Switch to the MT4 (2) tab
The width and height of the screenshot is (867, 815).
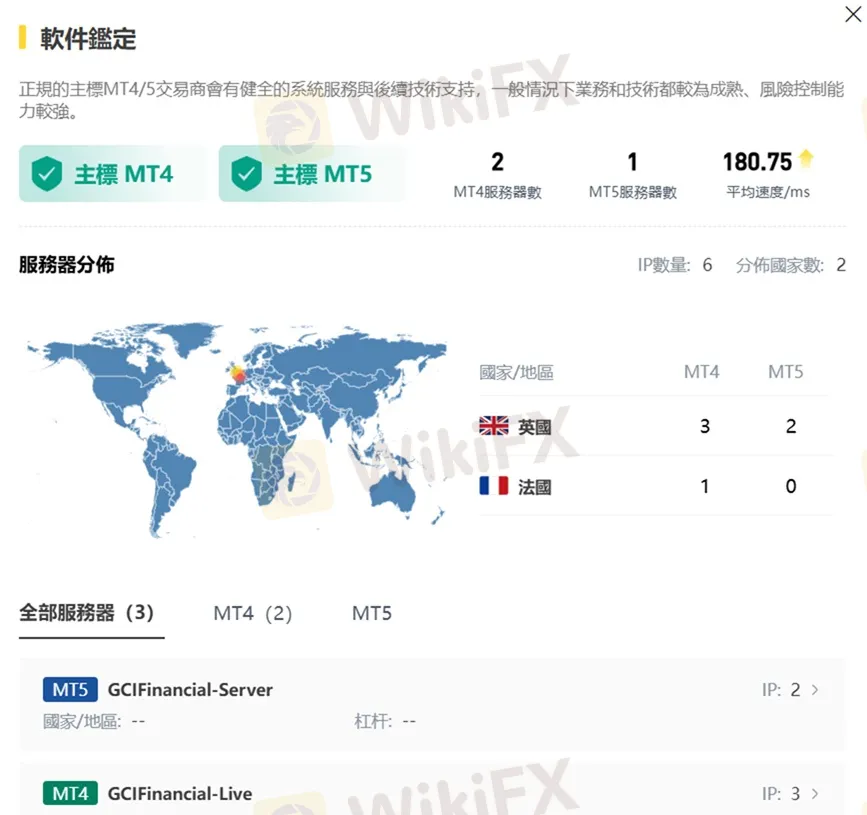tap(252, 613)
